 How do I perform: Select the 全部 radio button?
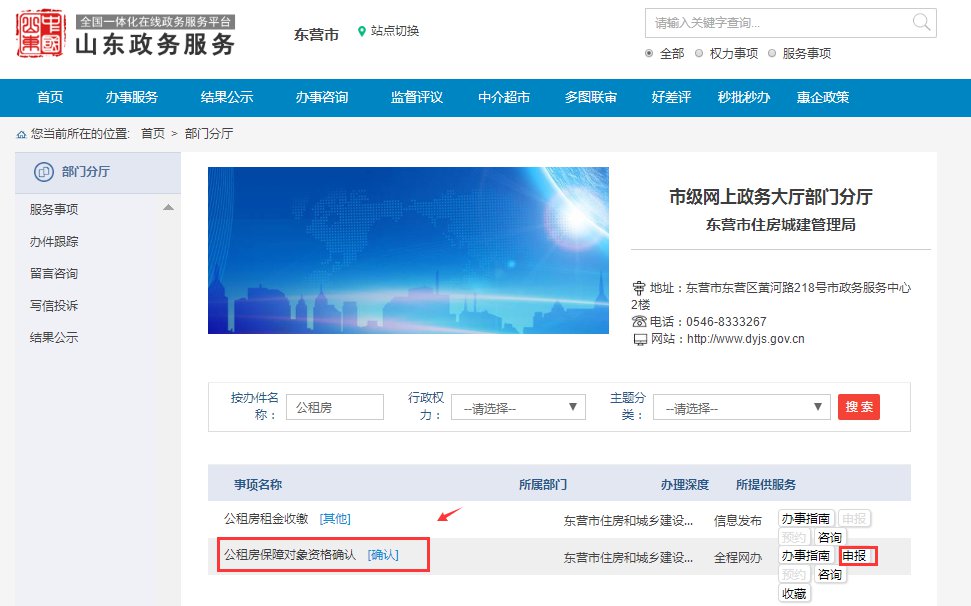[x=649, y=53]
